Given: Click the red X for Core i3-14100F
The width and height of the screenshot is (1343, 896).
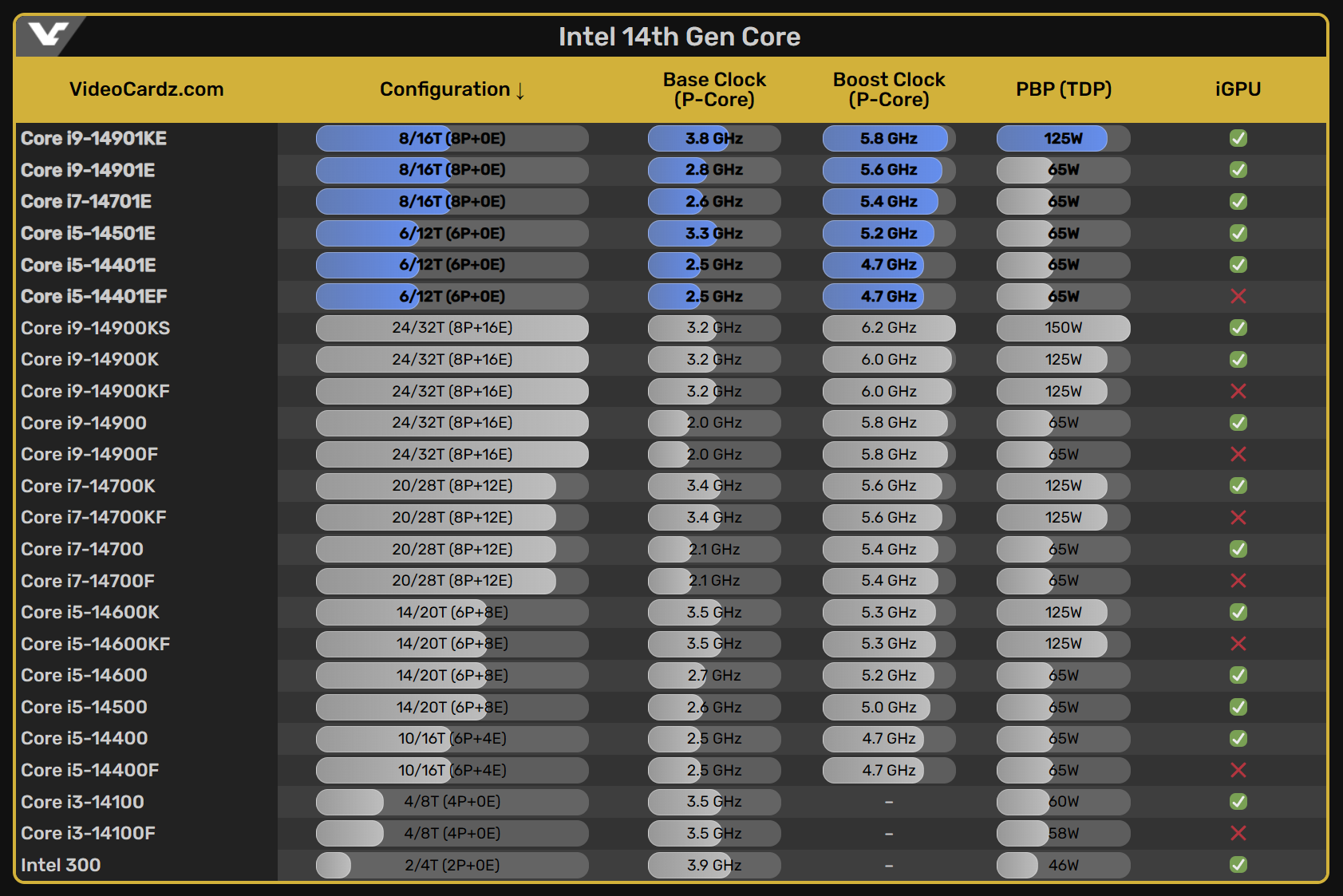Looking at the screenshot, I should (x=1238, y=833).
